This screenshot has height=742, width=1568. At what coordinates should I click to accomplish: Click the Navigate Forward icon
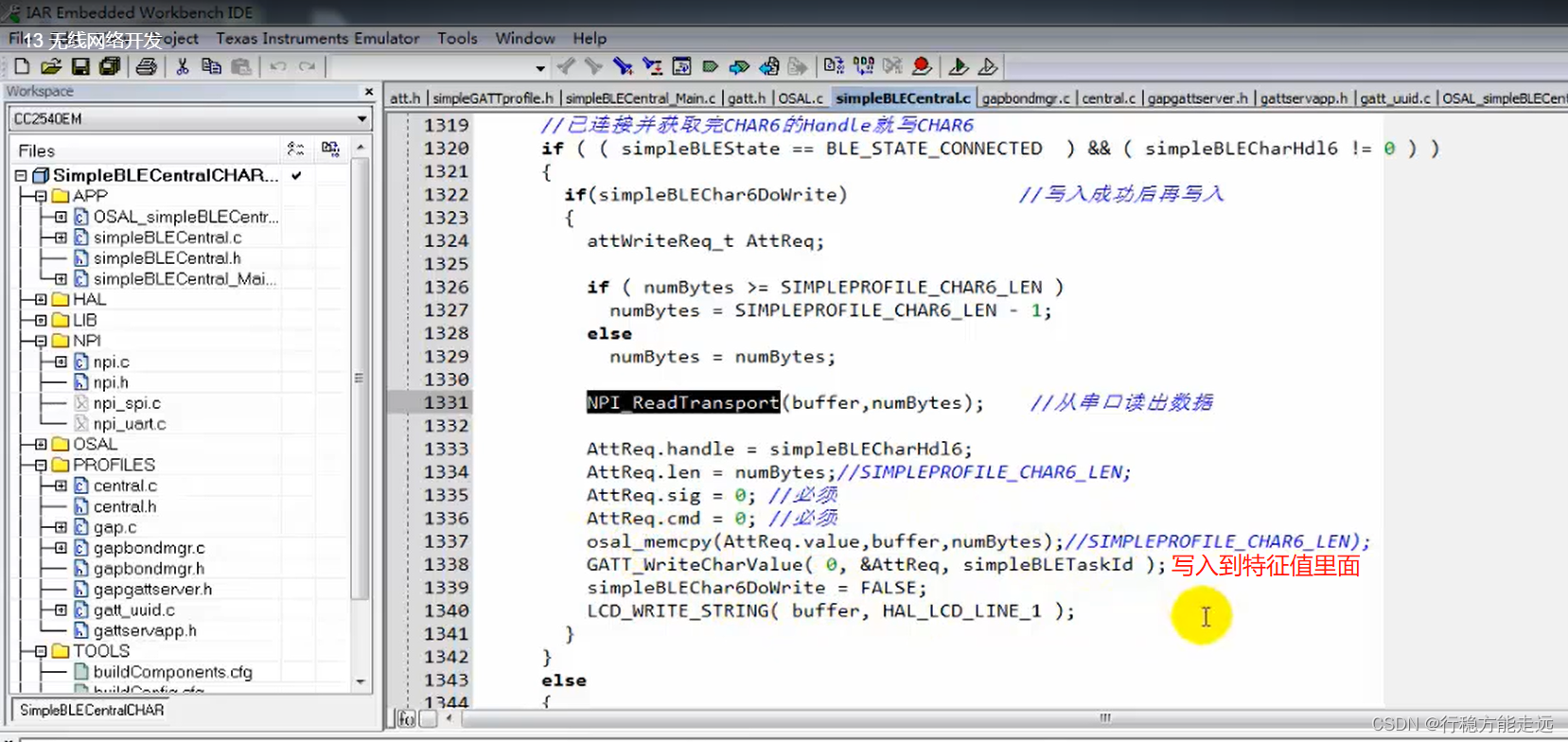coord(799,66)
